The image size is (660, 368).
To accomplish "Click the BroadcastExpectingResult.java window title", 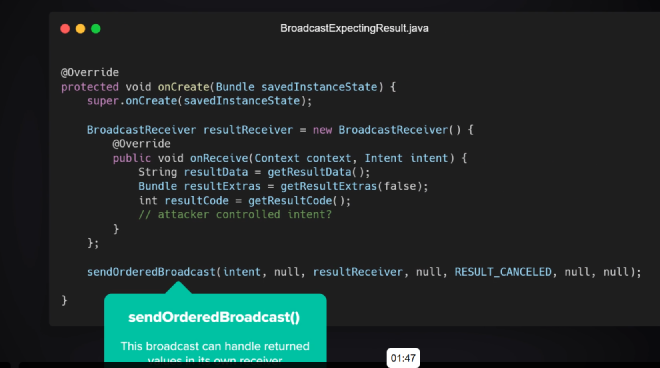I will click(354, 28).
